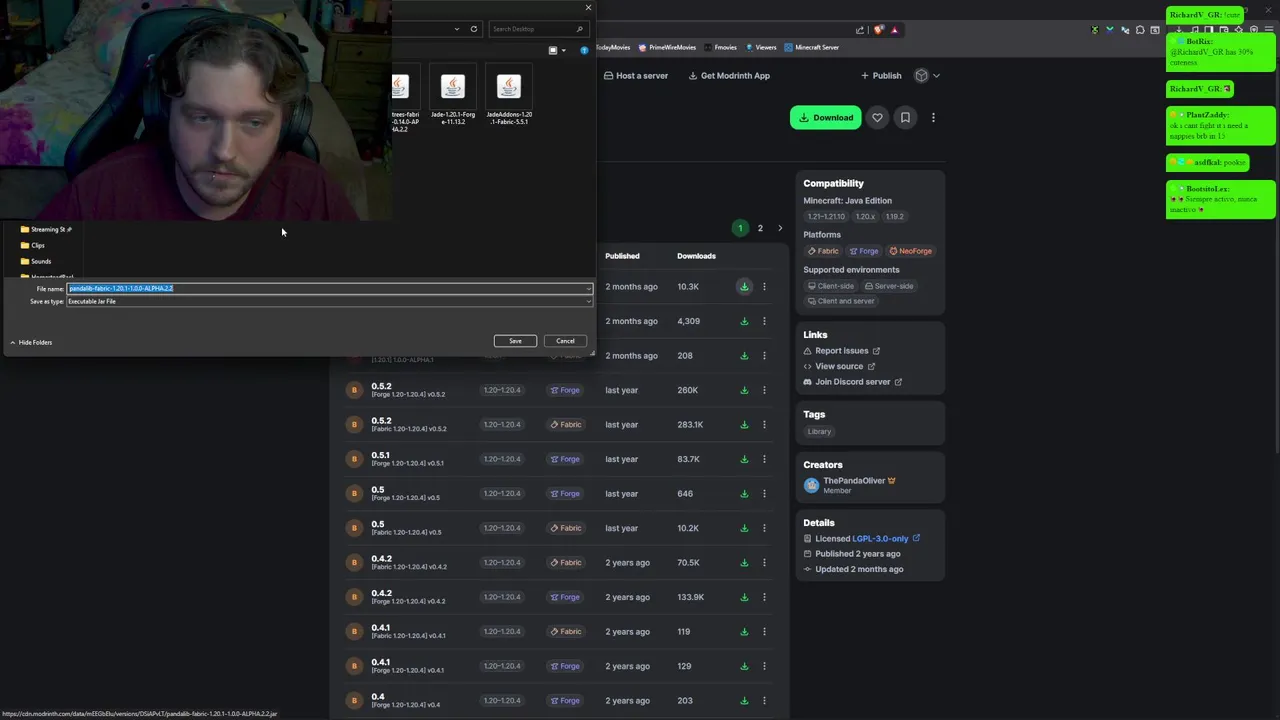Expand the address path history dropdown
This screenshot has width=1280, height=720.
(x=457, y=29)
